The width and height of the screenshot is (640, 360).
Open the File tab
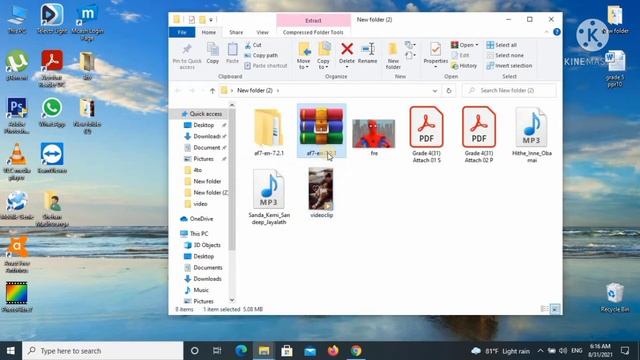182,32
